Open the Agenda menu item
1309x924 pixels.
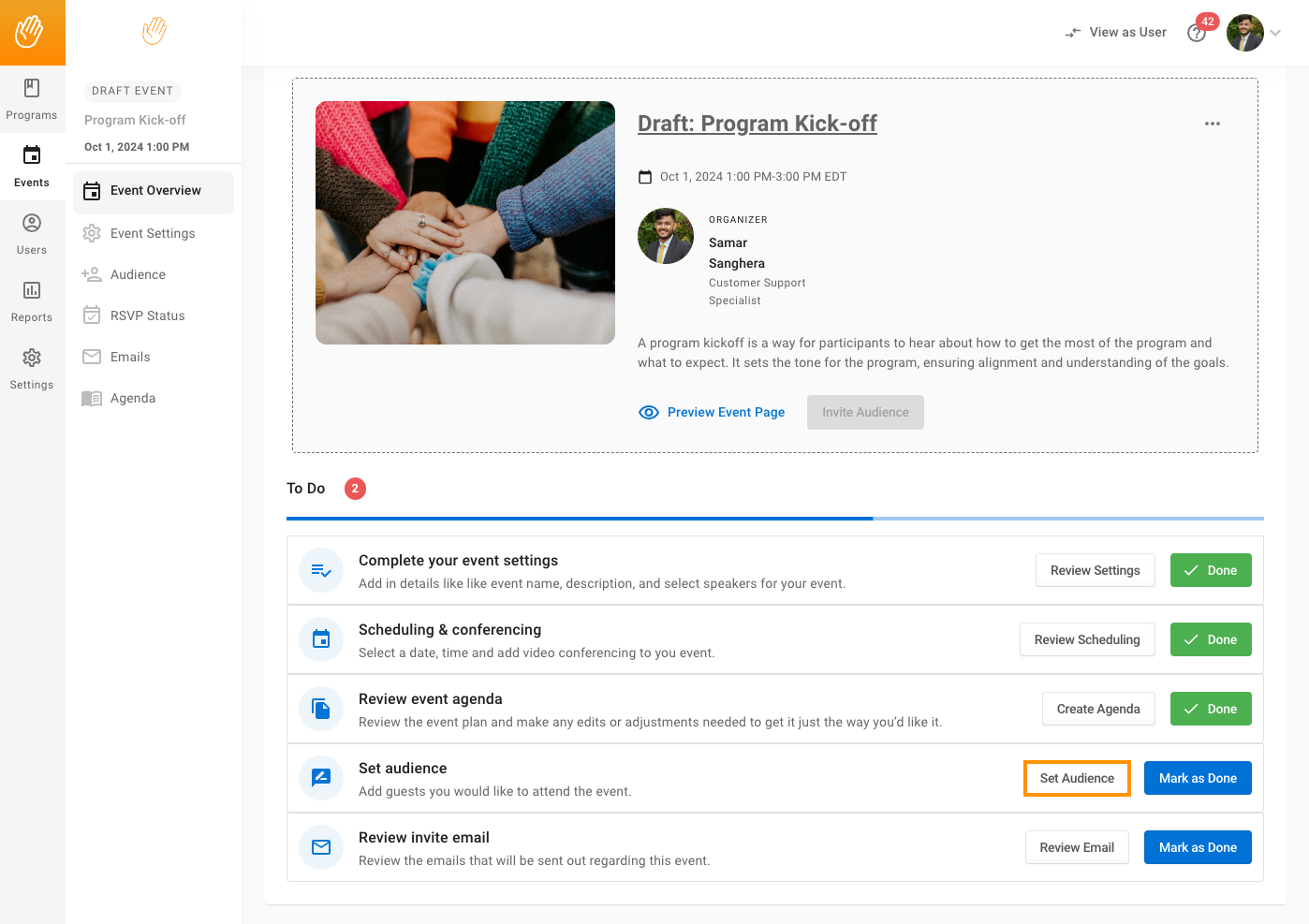[x=154, y=398]
